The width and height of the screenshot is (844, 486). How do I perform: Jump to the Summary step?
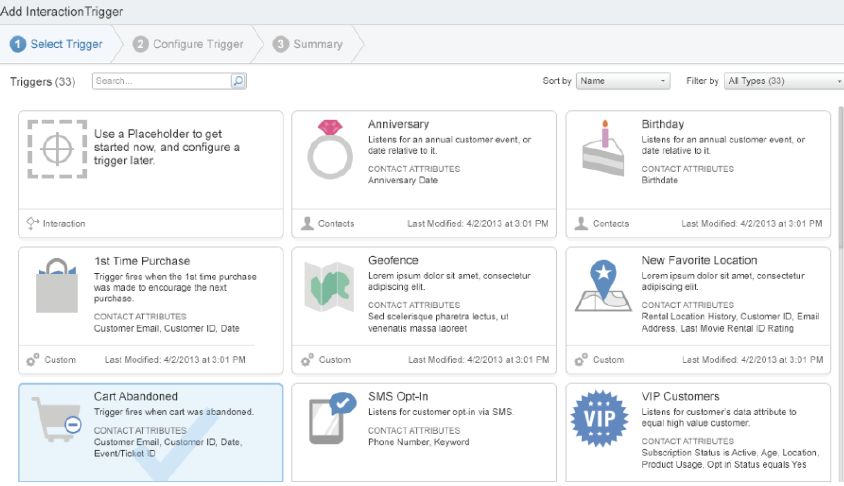click(x=309, y=44)
